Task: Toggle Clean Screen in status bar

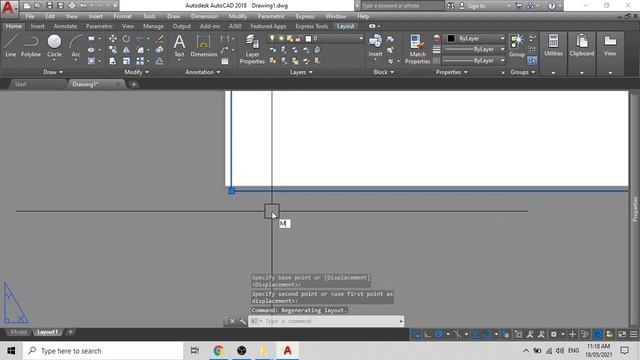Action: [x=622, y=334]
